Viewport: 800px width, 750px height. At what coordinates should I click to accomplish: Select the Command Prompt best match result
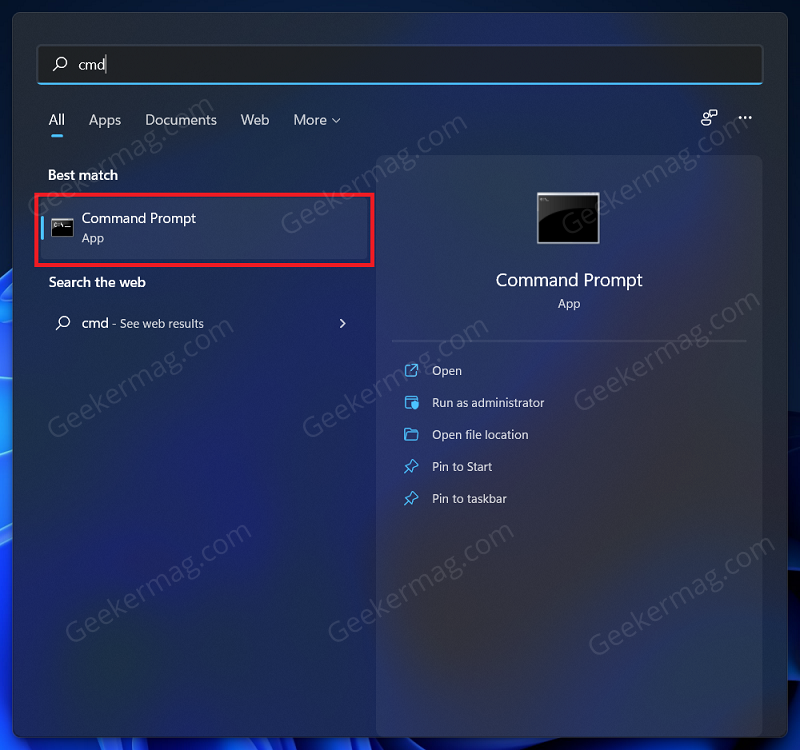pyautogui.click(x=205, y=229)
